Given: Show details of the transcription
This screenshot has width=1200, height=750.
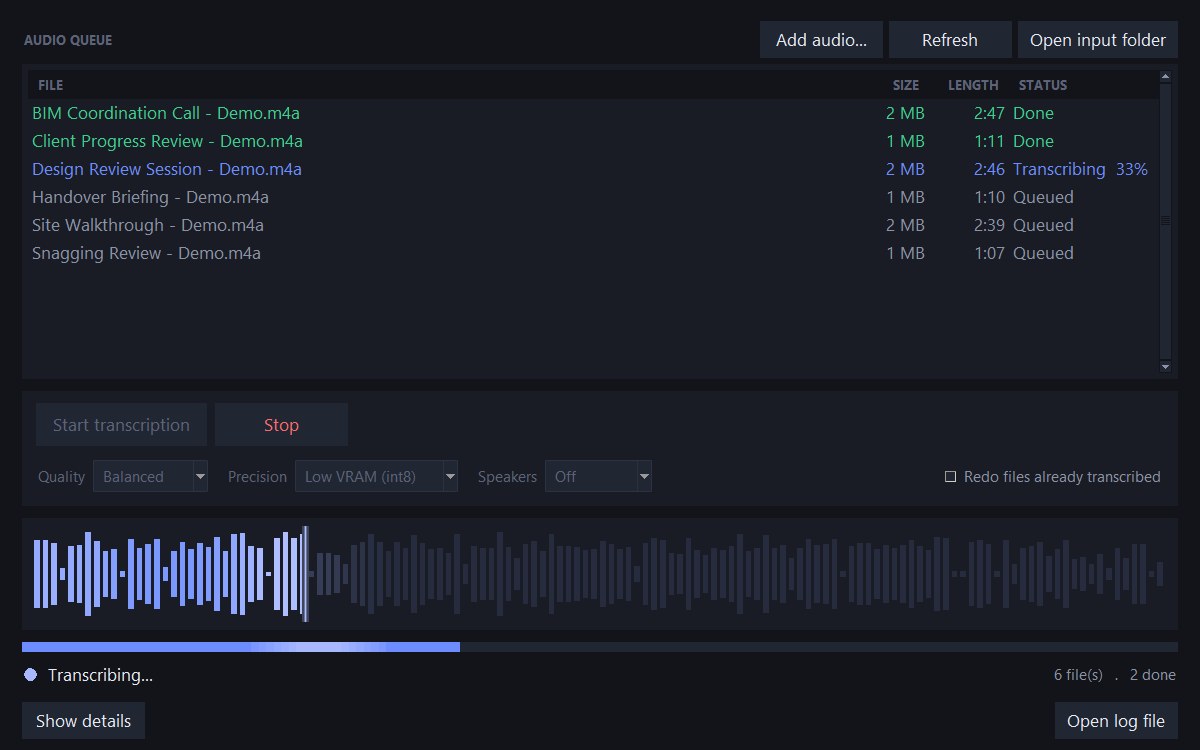Looking at the screenshot, I should point(83,721).
